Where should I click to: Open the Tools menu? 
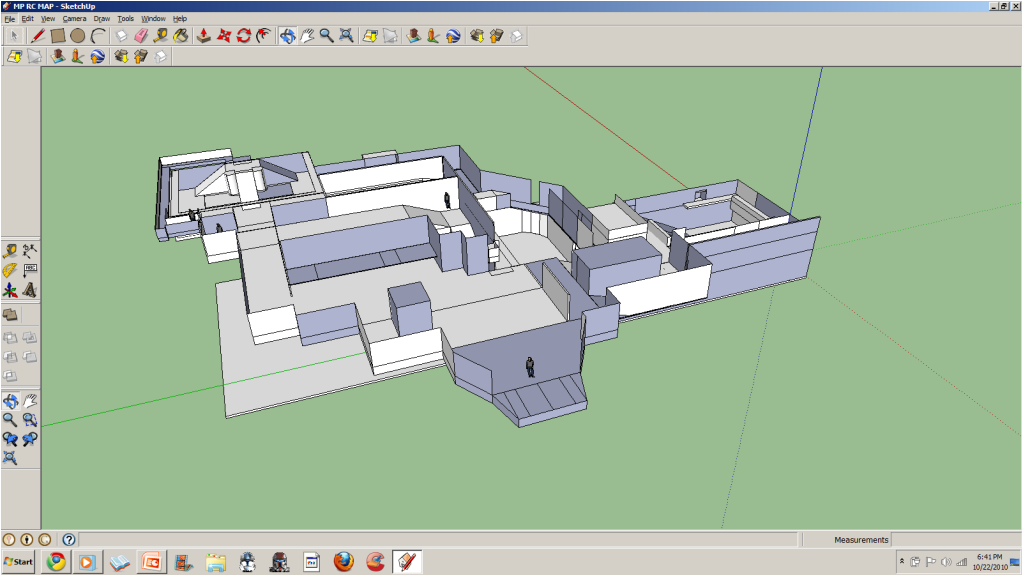click(125, 19)
